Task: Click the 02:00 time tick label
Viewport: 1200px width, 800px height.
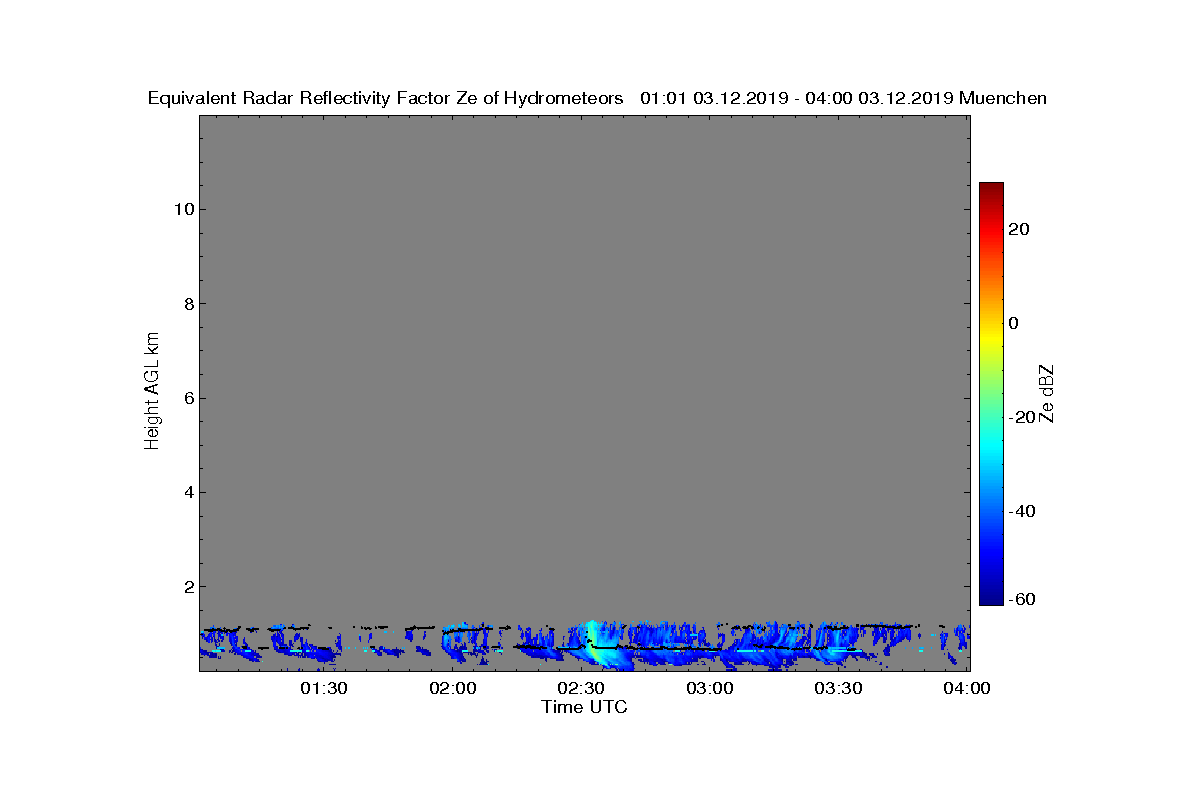Action: tap(452, 688)
